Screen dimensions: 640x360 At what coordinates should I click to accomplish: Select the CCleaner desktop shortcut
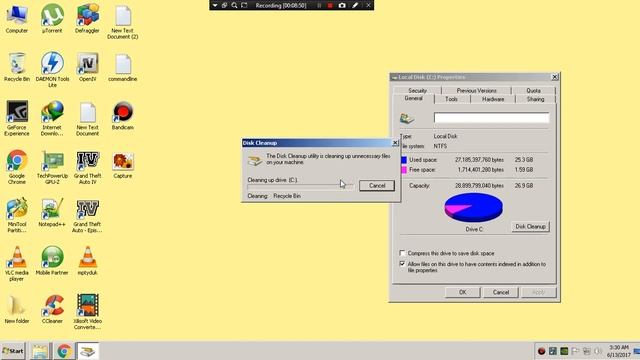[x=52, y=309]
